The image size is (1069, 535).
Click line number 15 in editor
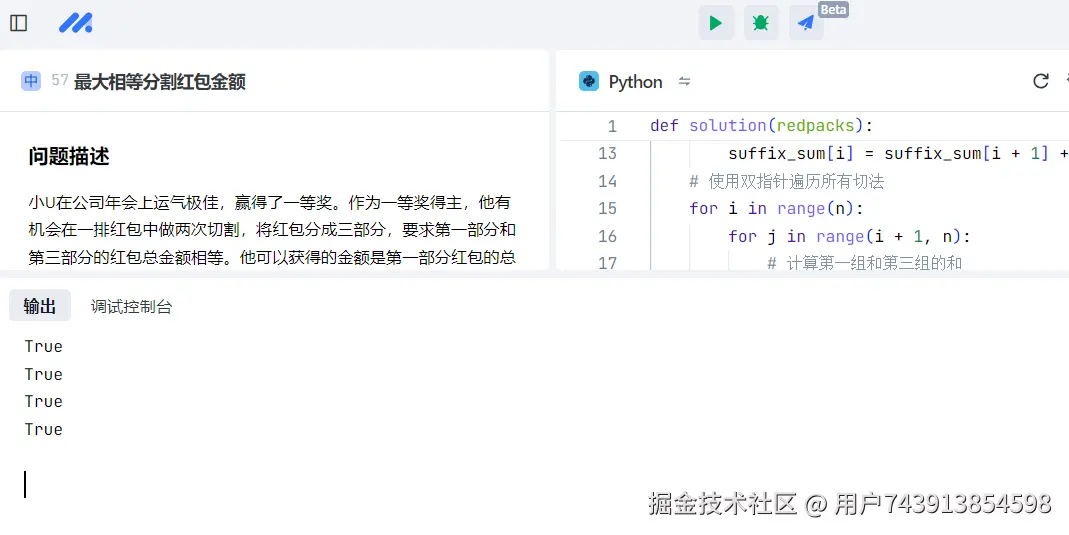coord(607,209)
